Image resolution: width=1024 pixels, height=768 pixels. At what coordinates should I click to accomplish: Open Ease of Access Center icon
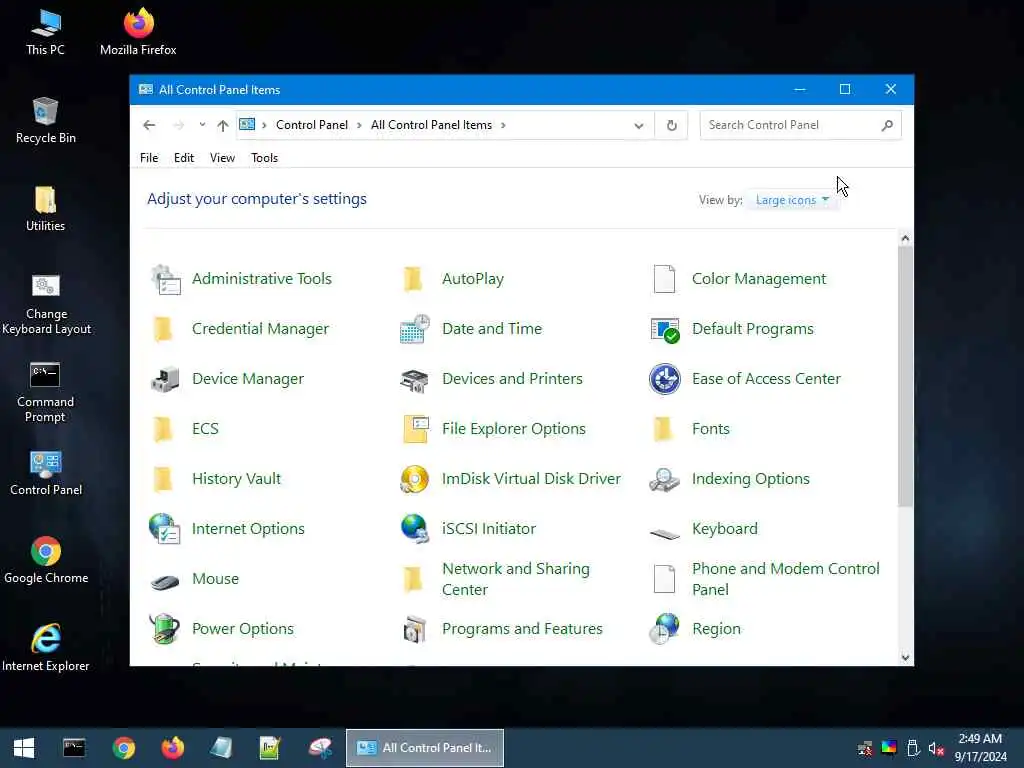[x=665, y=379]
